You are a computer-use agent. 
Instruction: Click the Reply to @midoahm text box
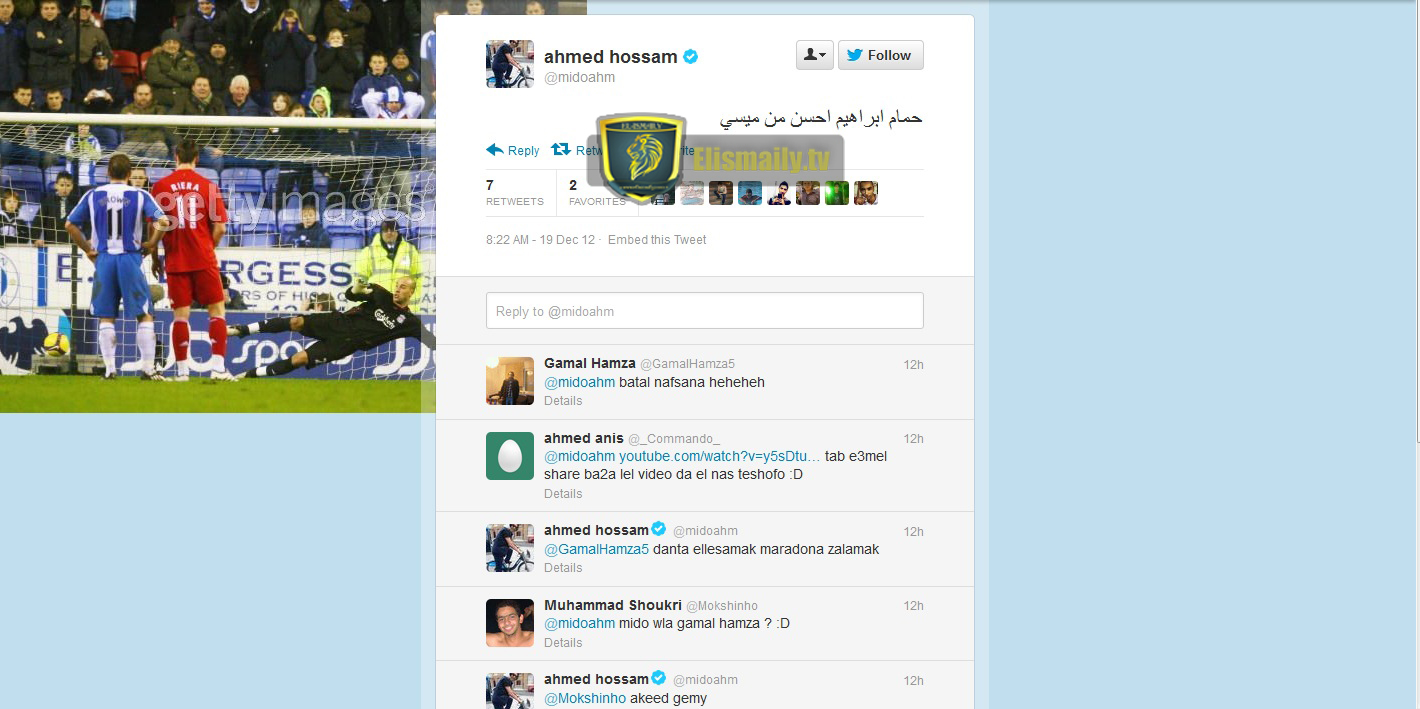click(704, 311)
